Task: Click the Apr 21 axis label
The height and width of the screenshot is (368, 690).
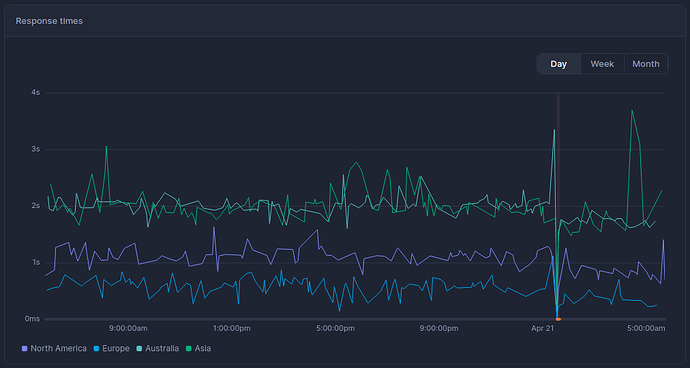Action: click(542, 328)
